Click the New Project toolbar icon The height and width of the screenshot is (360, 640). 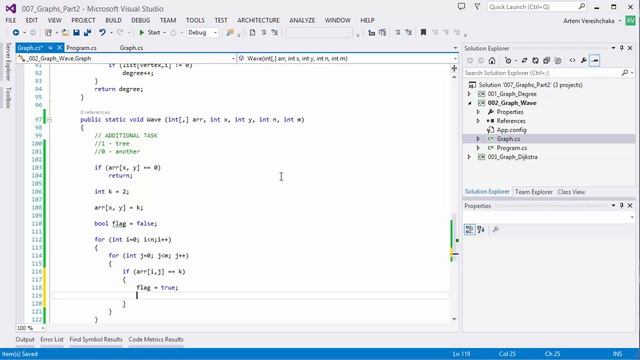48,33
